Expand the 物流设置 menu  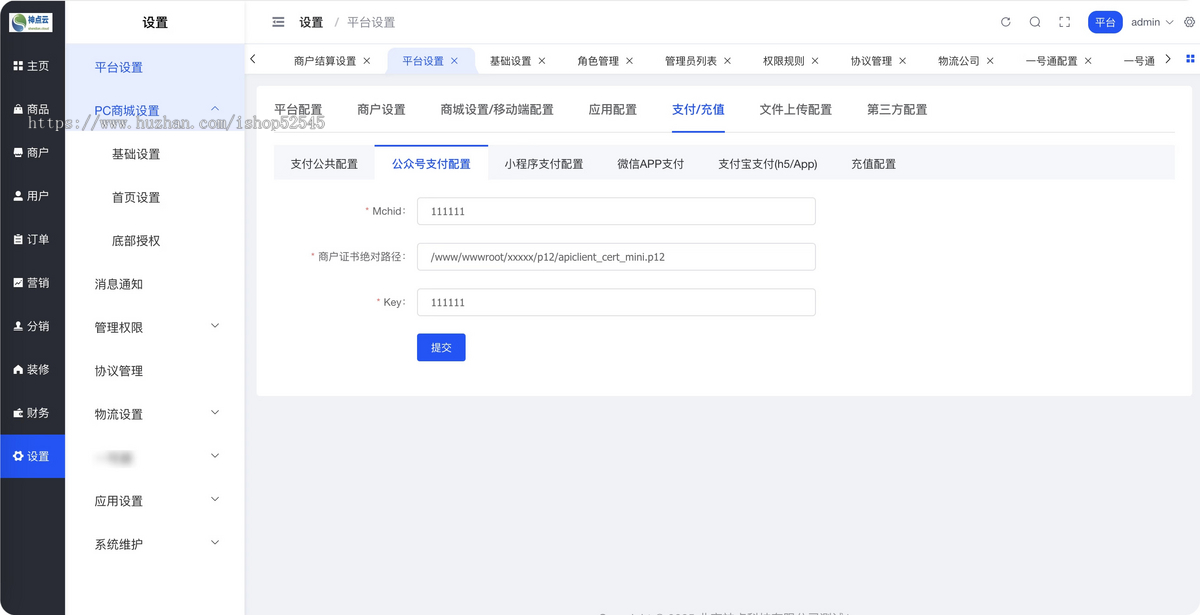[154, 414]
